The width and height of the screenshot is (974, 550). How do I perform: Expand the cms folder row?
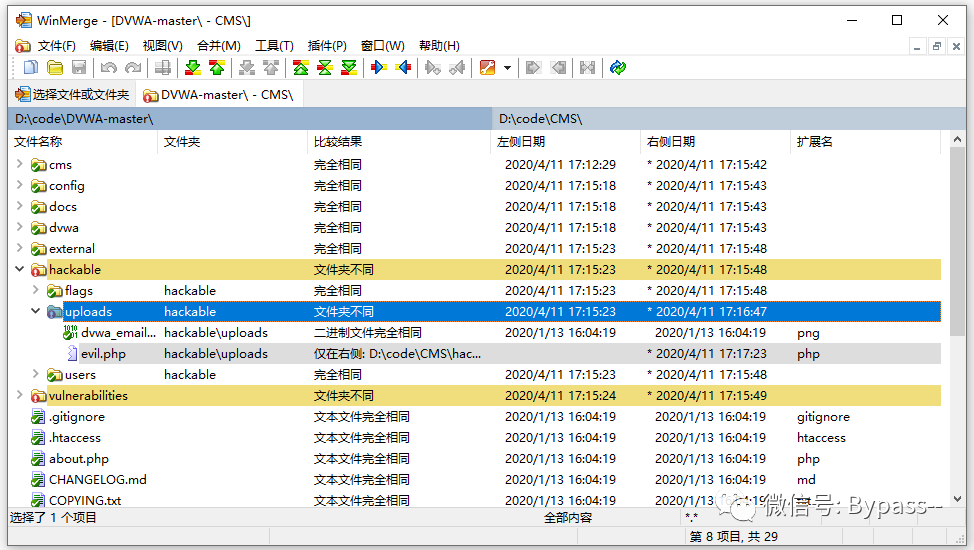pyautogui.click(x=19, y=164)
